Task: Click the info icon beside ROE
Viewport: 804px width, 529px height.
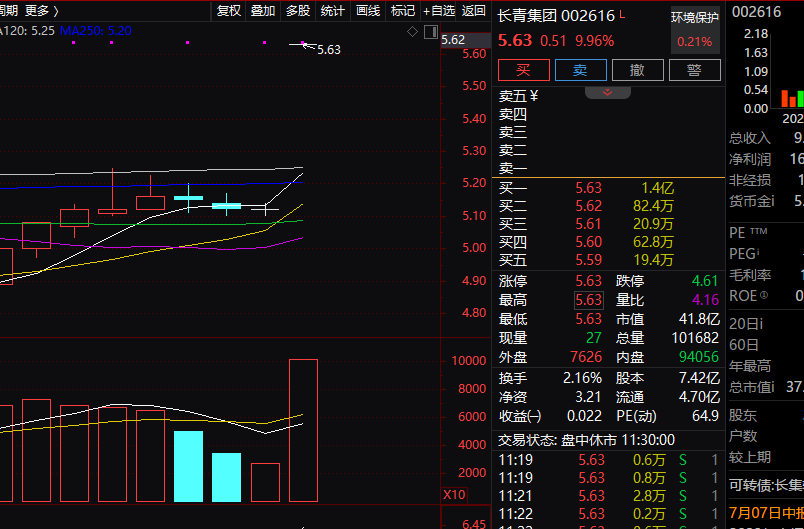Action: pyautogui.click(x=764, y=295)
